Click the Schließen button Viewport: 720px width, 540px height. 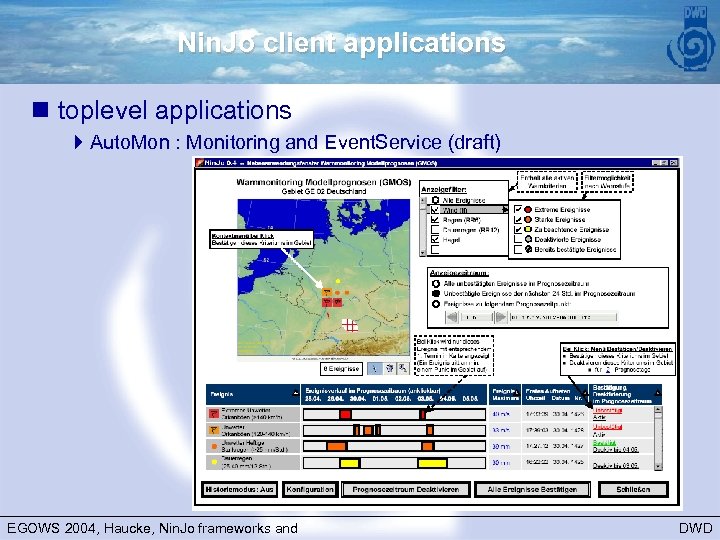(633, 489)
